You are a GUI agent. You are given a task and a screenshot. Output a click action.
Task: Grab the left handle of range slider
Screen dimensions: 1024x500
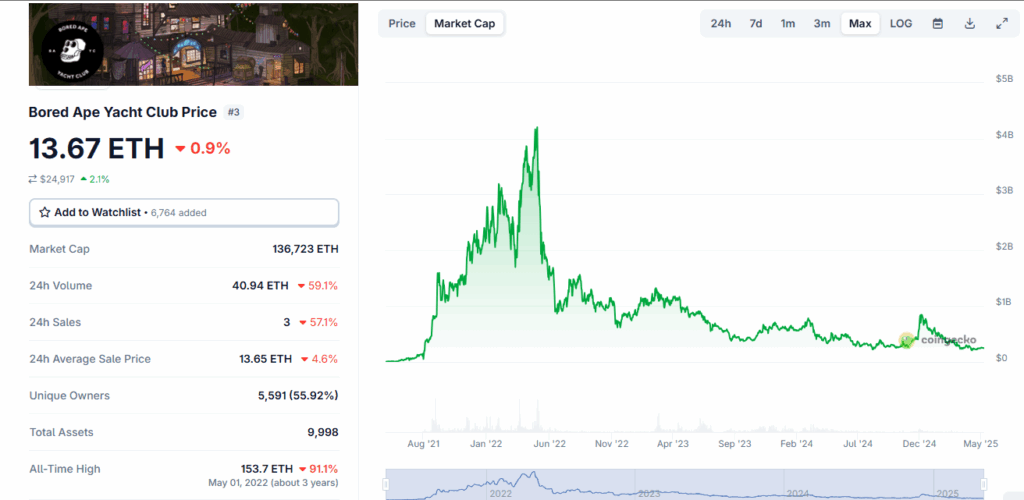pyautogui.click(x=387, y=484)
